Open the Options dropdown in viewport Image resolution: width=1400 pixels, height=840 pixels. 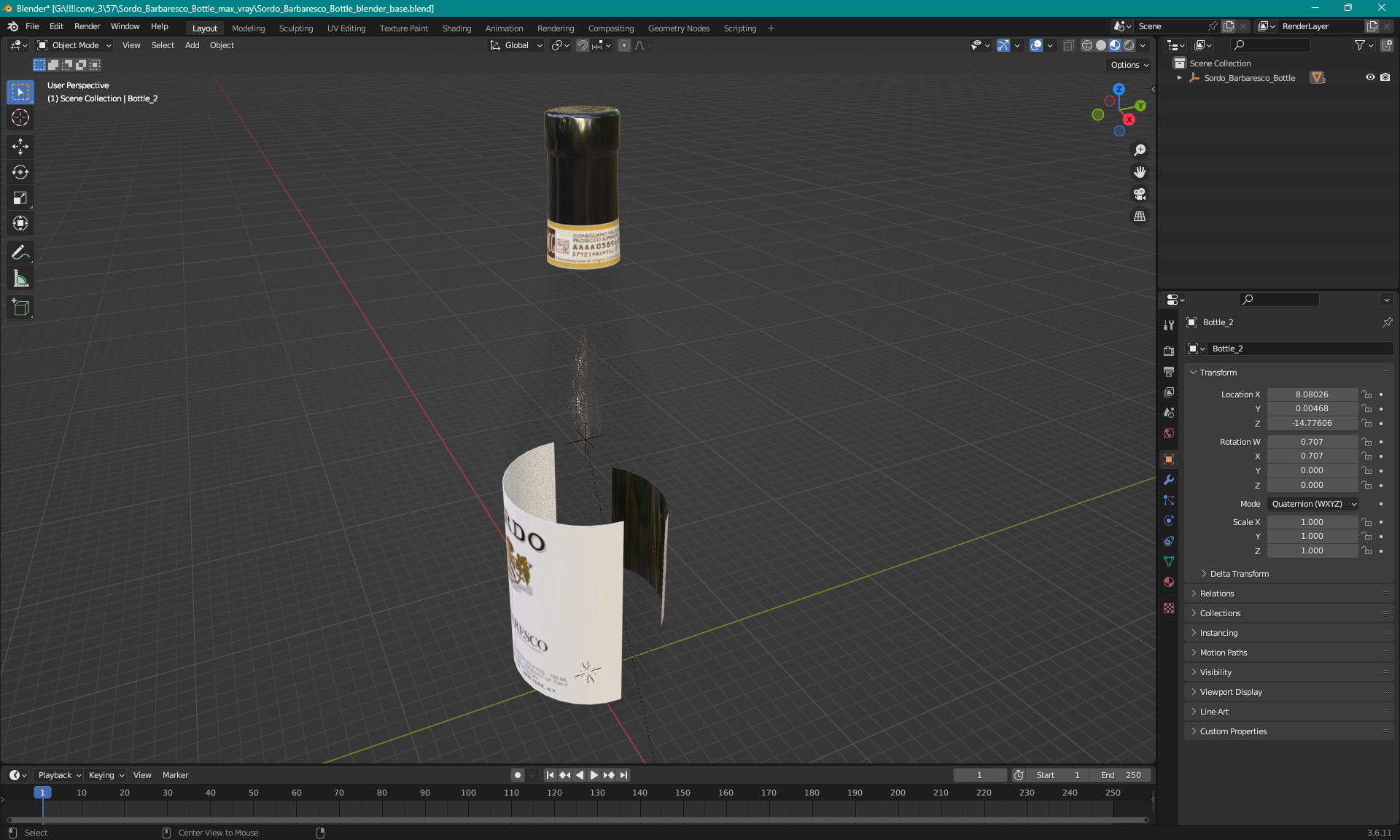1129,65
